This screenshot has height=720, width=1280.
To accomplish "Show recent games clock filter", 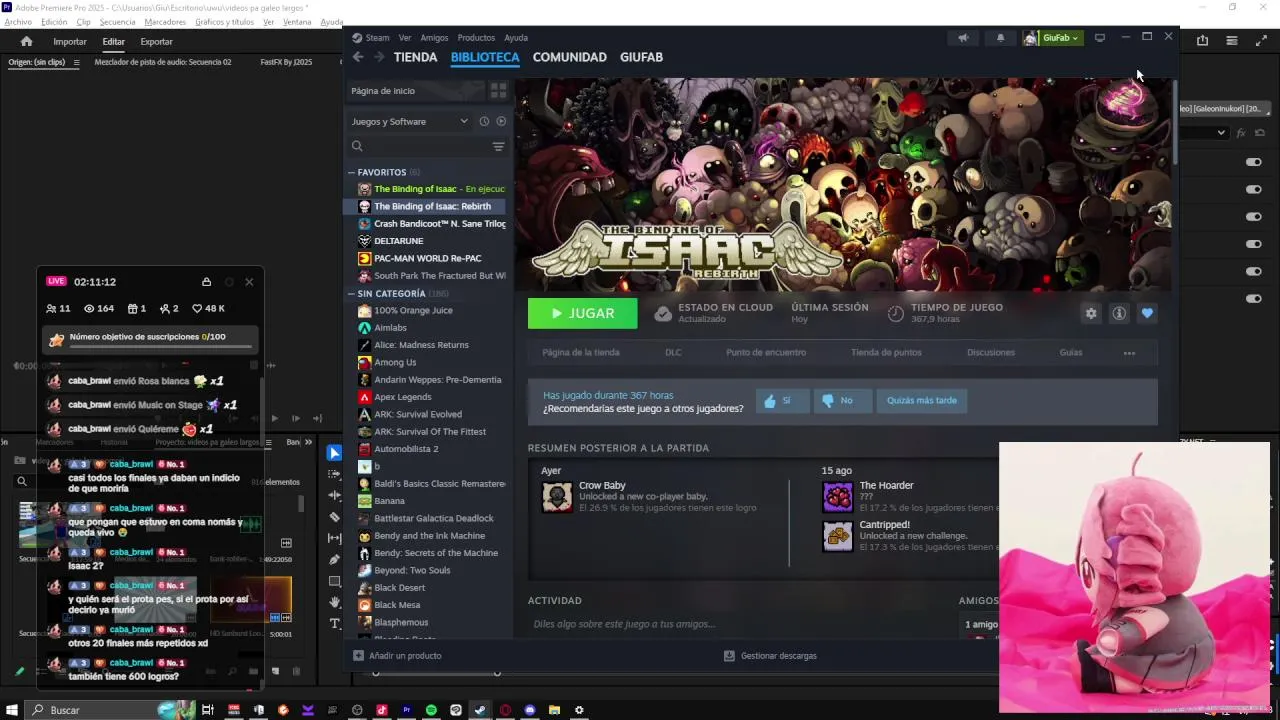I will point(484,121).
